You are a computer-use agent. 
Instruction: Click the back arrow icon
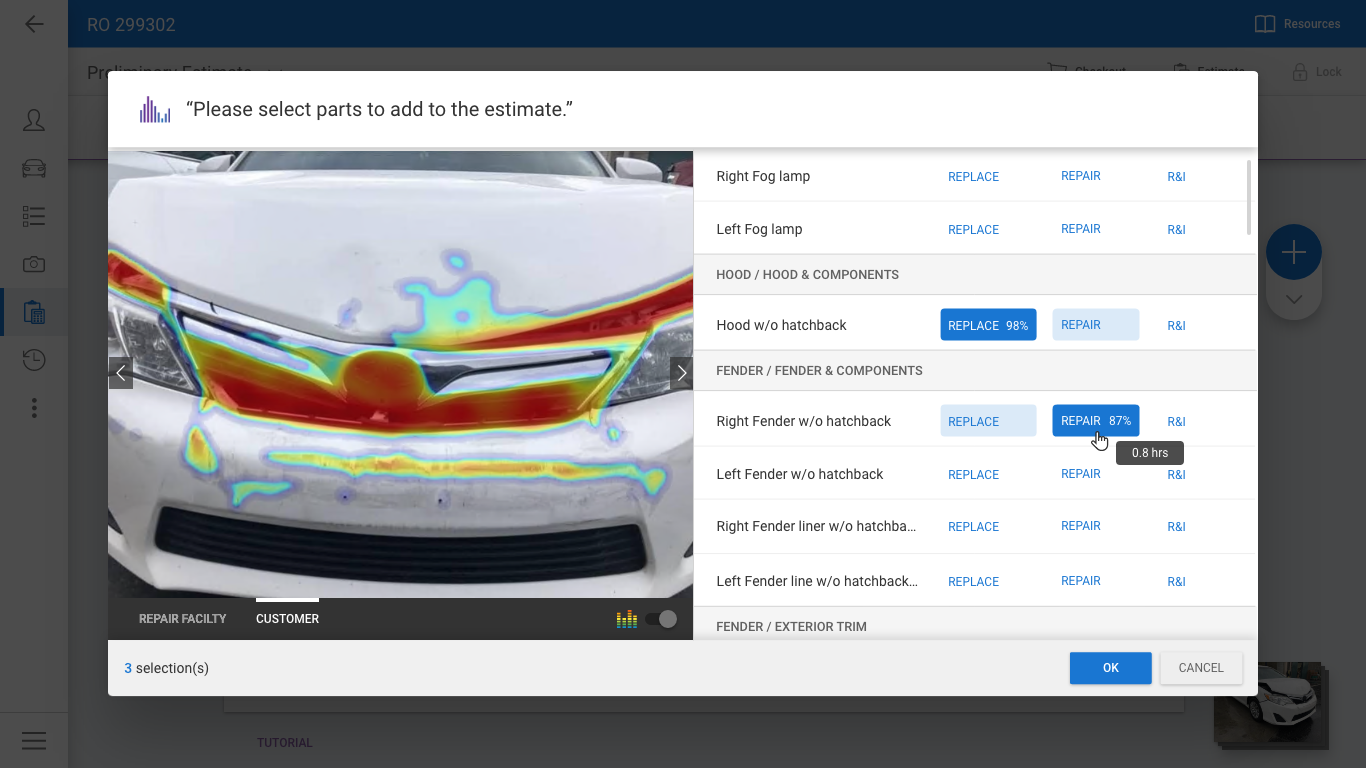point(34,24)
